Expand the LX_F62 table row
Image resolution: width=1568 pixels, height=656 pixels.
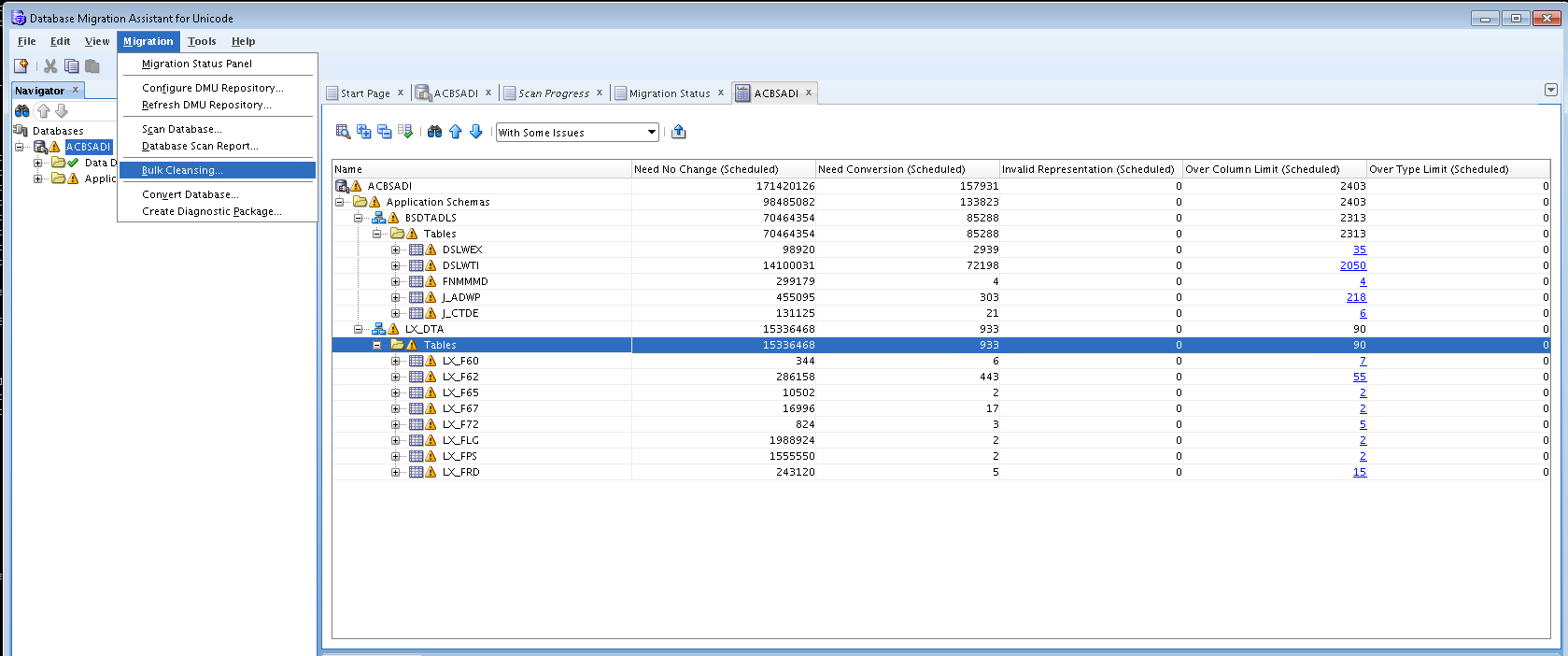pyautogui.click(x=395, y=377)
